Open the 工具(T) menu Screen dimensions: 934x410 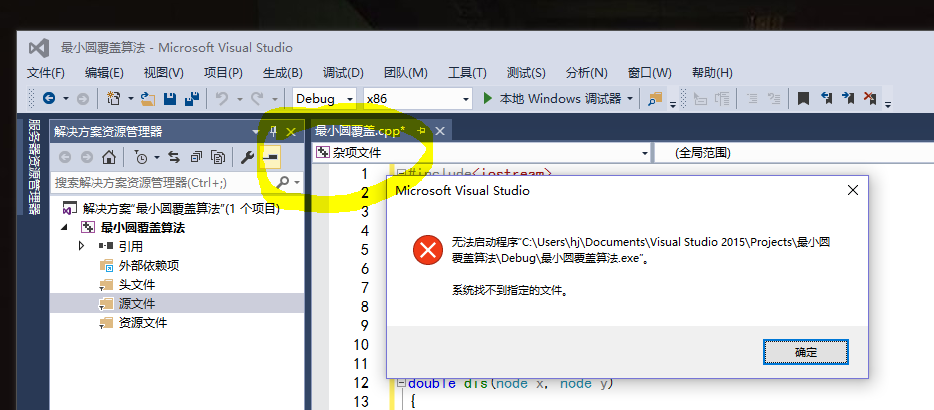click(467, 73)
